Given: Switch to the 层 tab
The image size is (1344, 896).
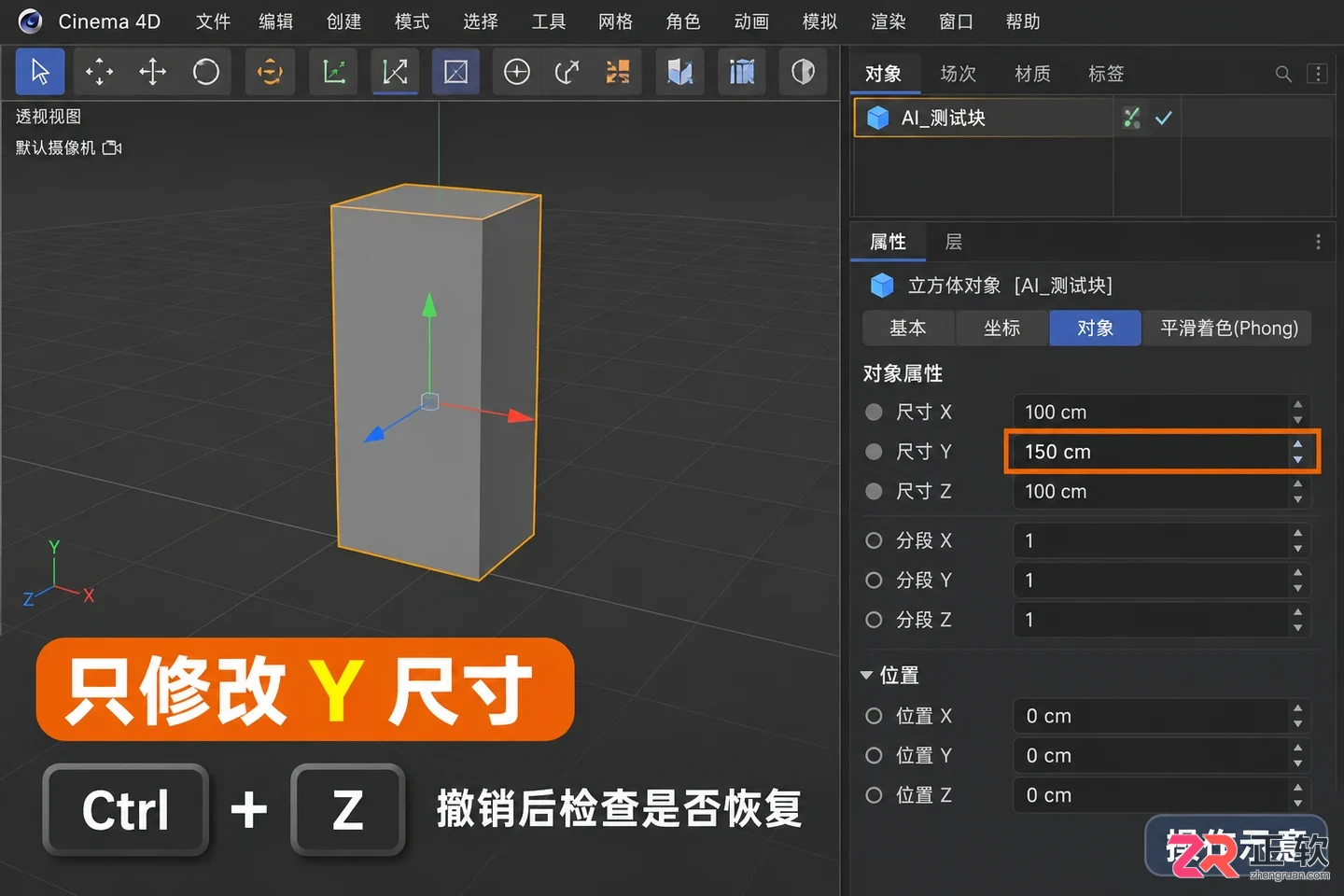Looking at the screenshot, I should point(953,242).
